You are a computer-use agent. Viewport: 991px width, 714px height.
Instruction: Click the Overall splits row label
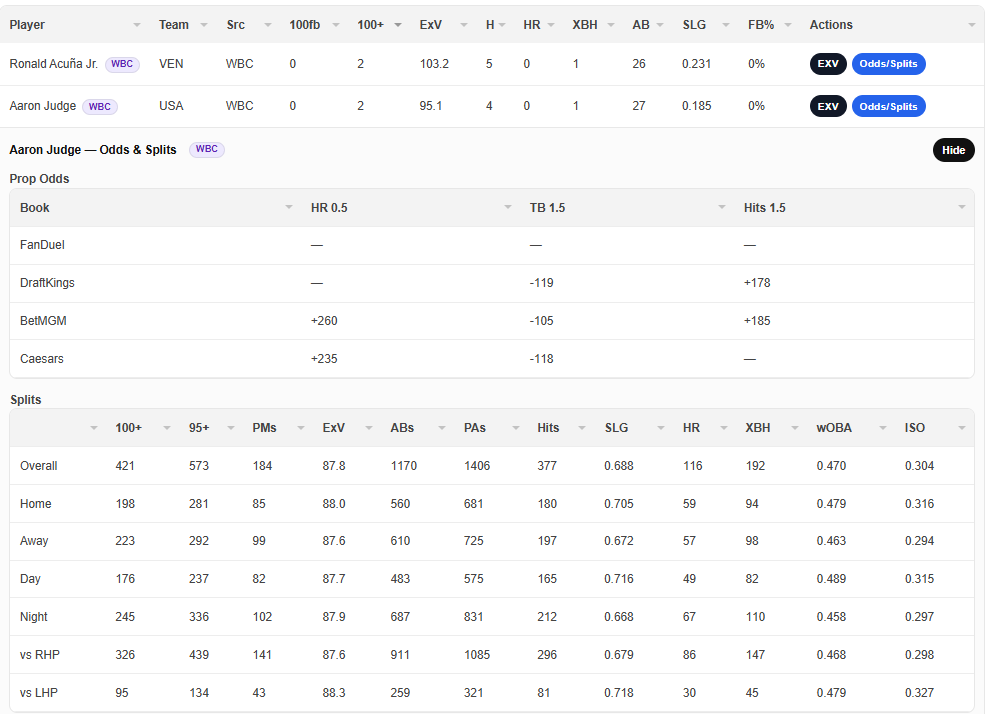point(39,466)
